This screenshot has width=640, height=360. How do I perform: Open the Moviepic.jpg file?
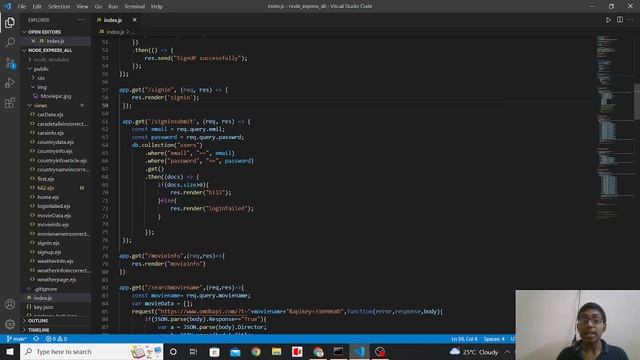point(56,96)
